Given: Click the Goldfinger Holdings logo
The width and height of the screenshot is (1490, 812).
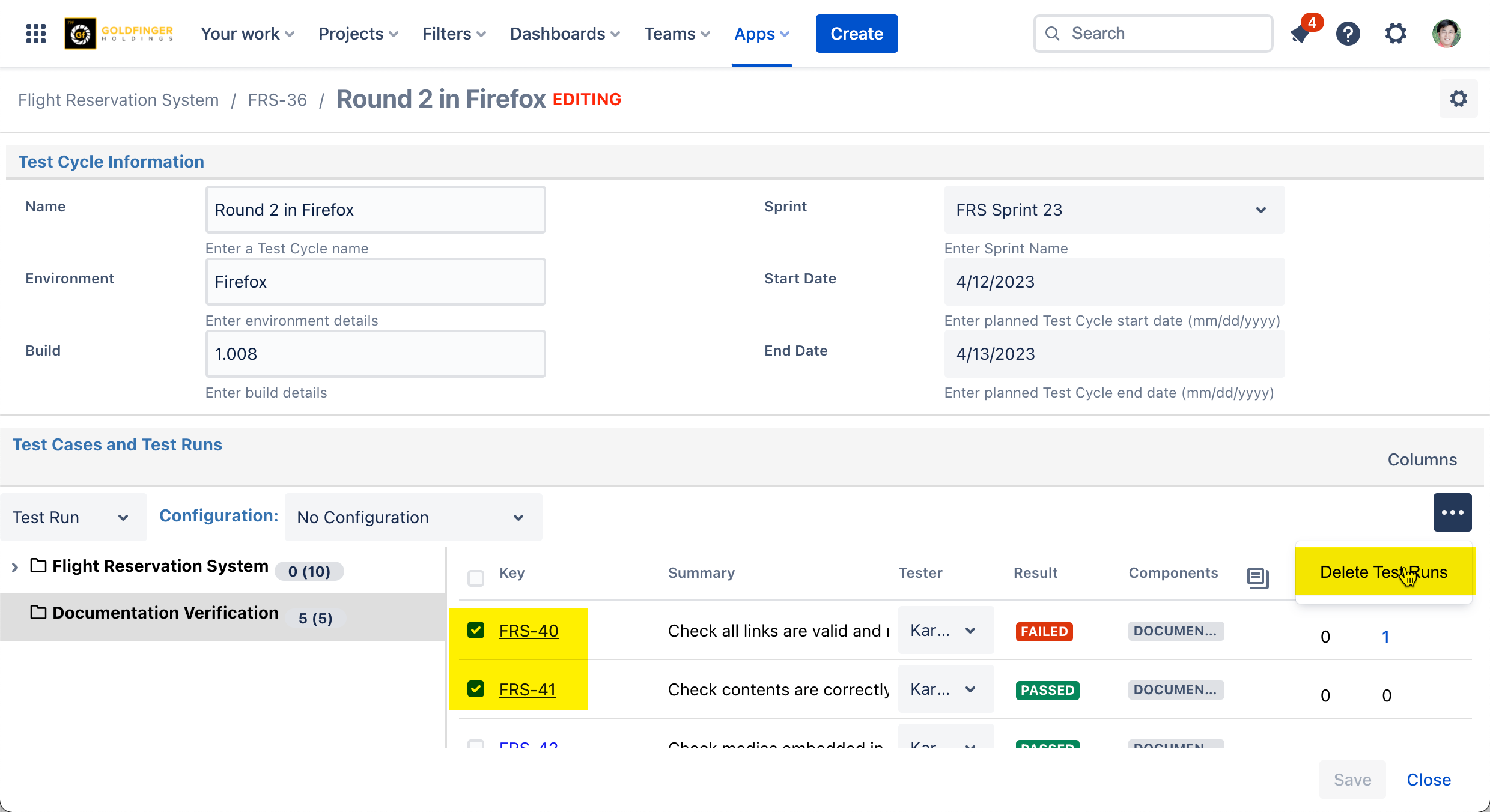Looking at the screenshot, I should click(x=119, y=34).
